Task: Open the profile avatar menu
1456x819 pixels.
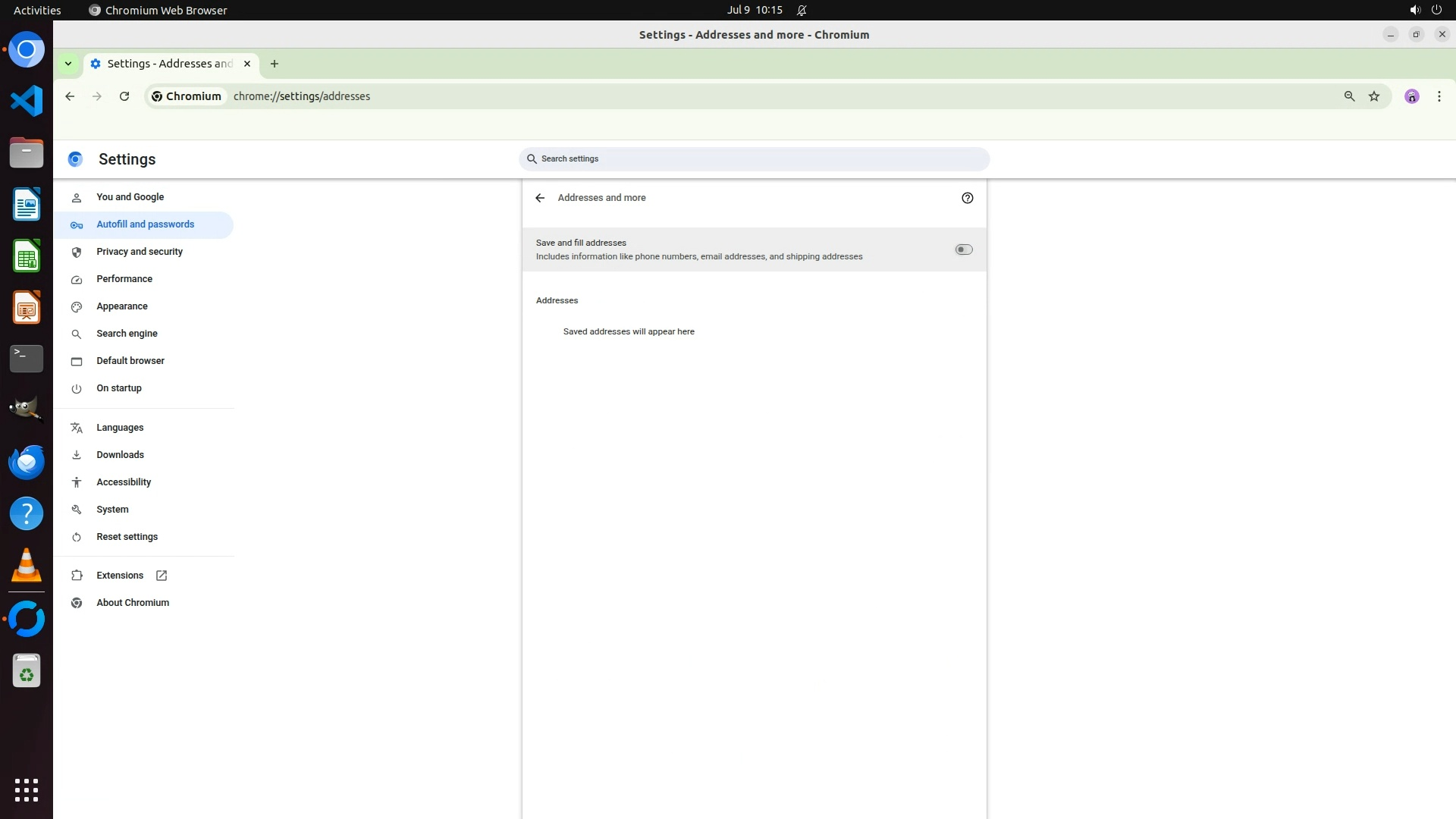Action: (1411, 96)
